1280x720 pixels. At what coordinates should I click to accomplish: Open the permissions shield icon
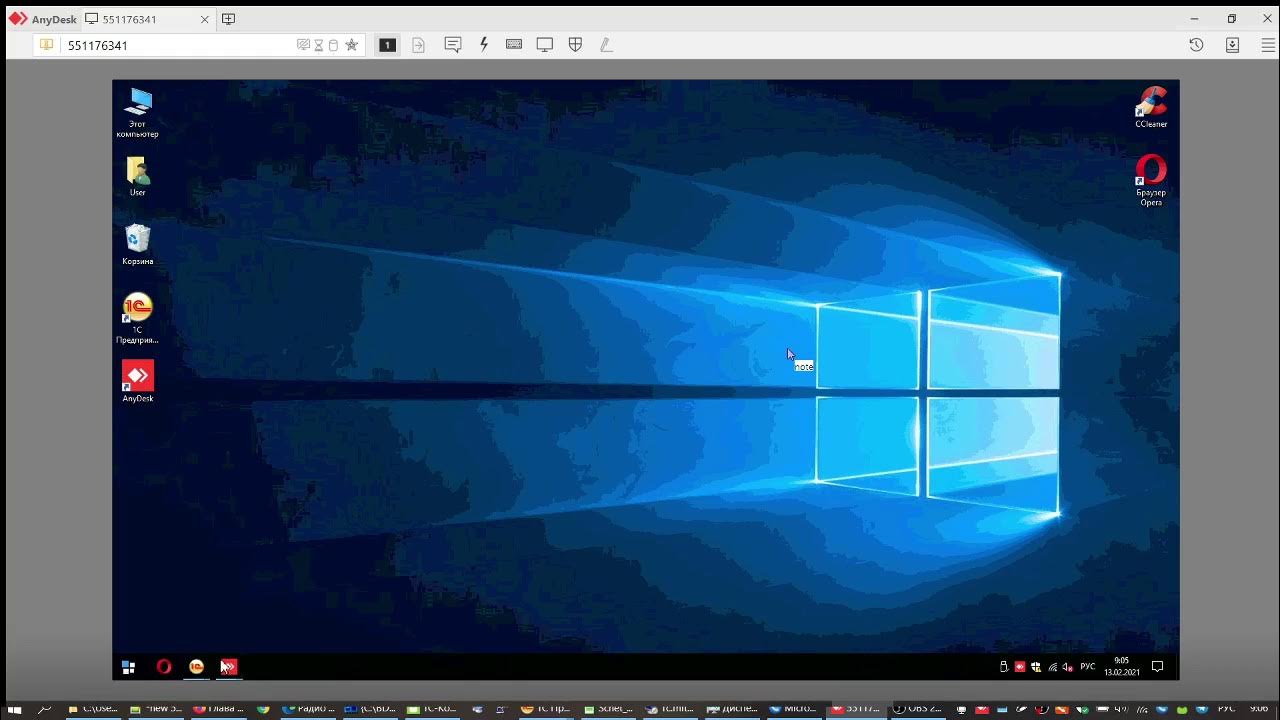pyautogui.click(x=575, y=45)
